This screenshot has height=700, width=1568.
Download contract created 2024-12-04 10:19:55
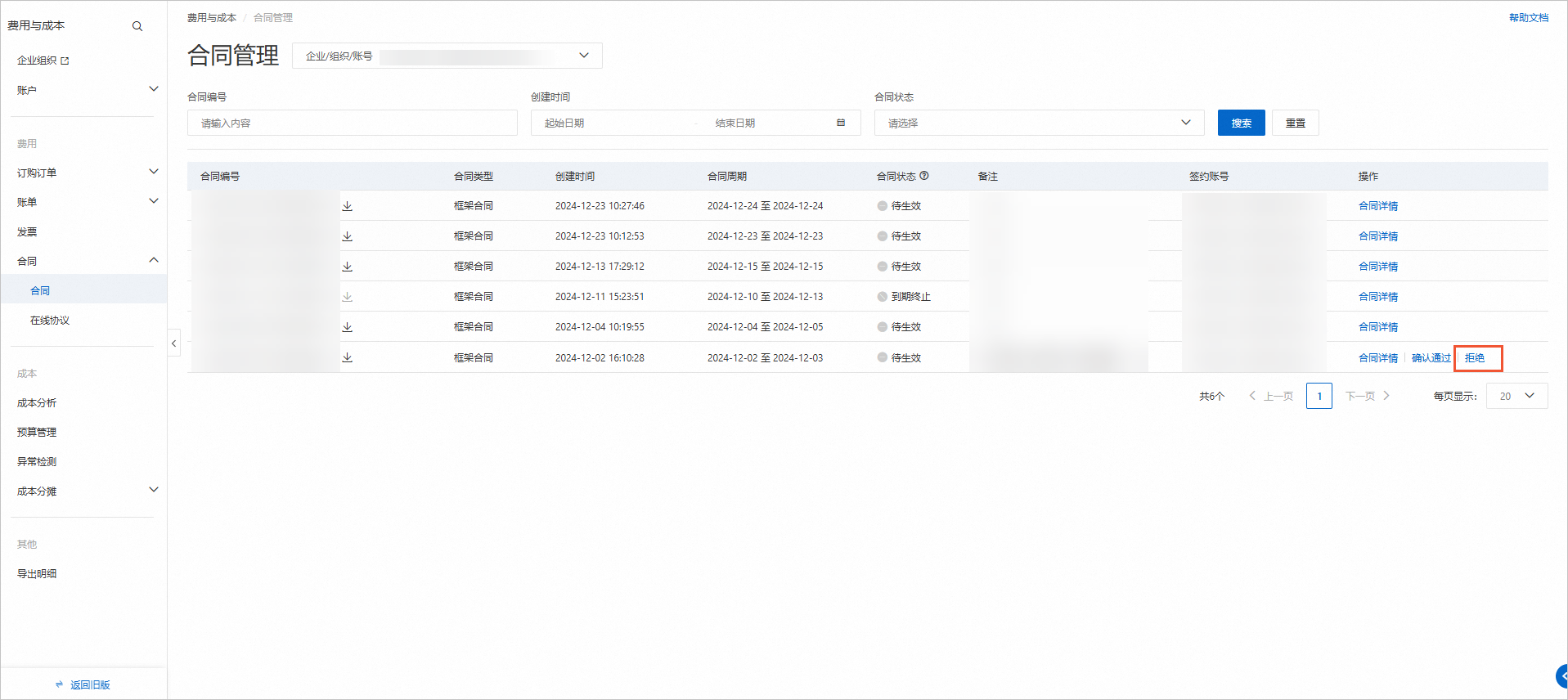click(348, 327)
